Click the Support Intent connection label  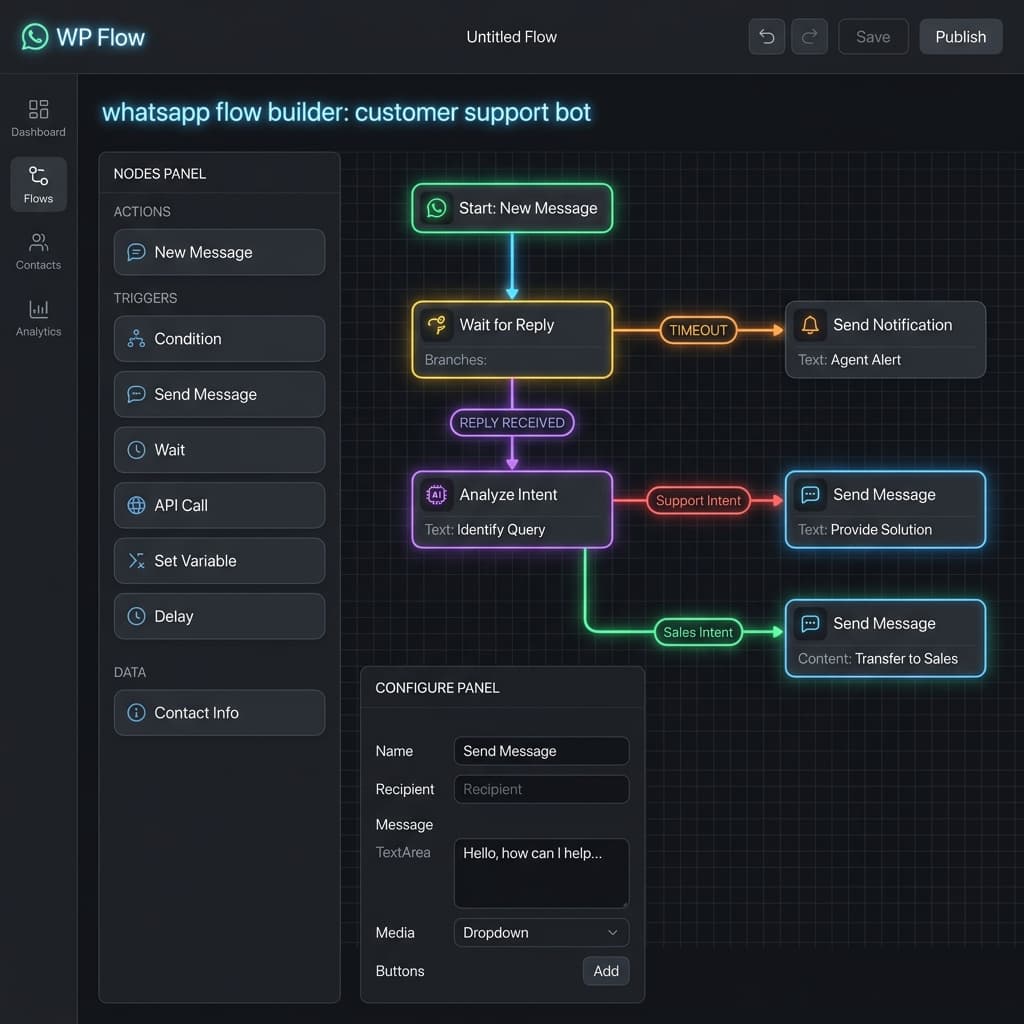pos(698,500)
